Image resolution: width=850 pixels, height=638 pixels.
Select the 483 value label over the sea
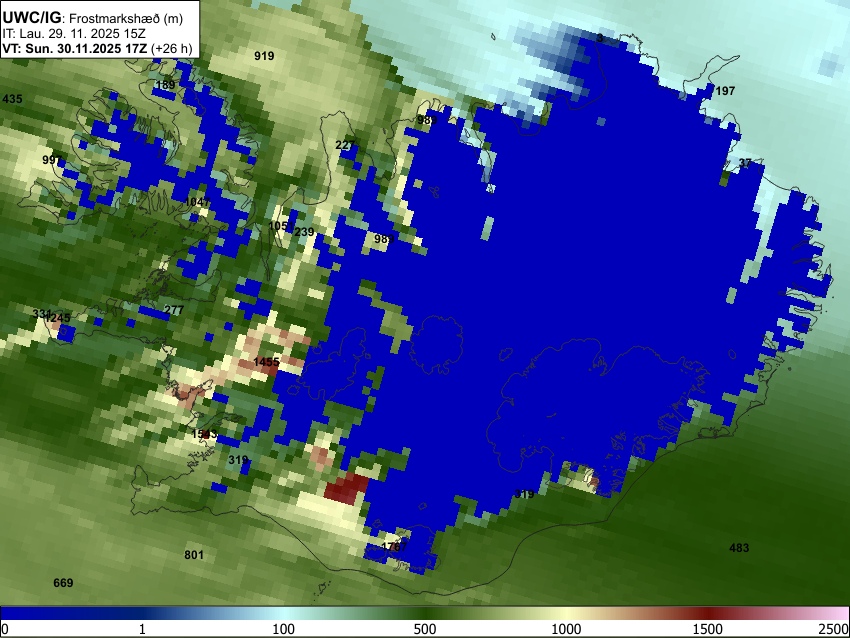[x=739, y=547]
